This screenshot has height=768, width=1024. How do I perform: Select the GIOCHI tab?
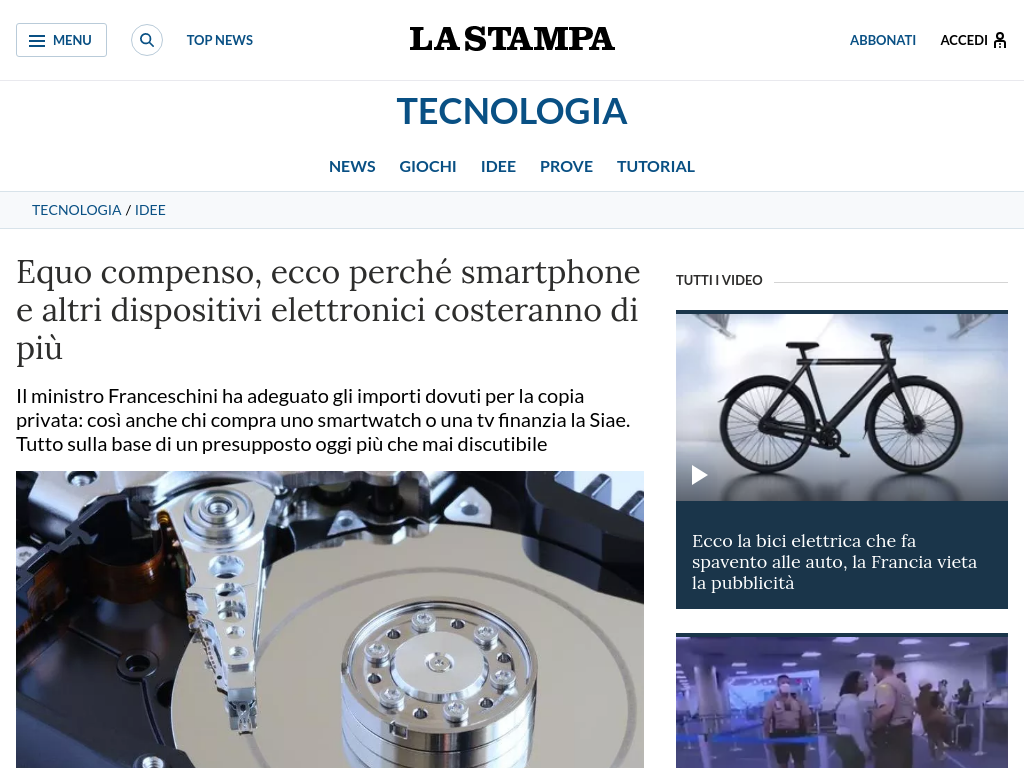tap(428, 167)
